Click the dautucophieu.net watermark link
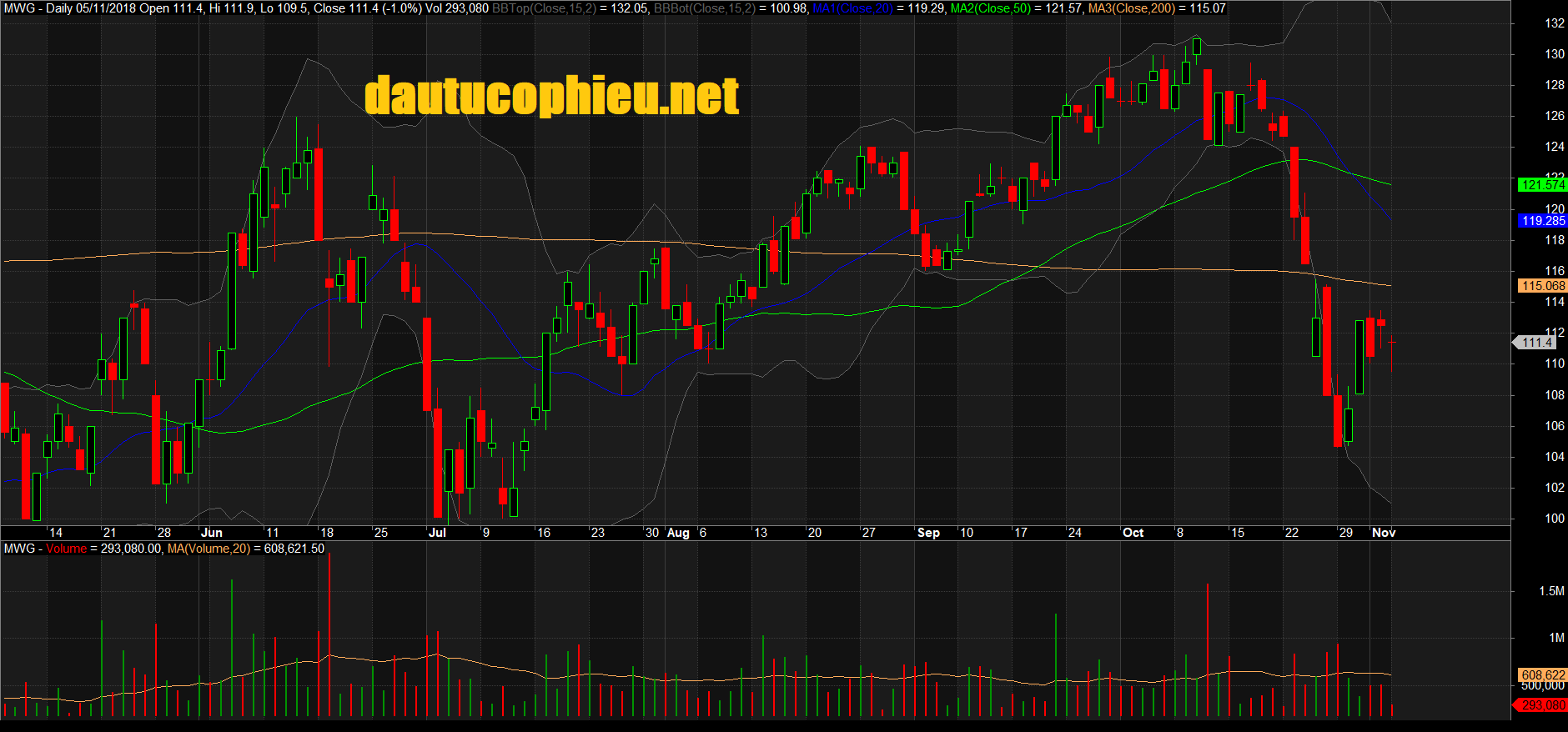Screen dimensions: 1568x732 pos(551,96)
